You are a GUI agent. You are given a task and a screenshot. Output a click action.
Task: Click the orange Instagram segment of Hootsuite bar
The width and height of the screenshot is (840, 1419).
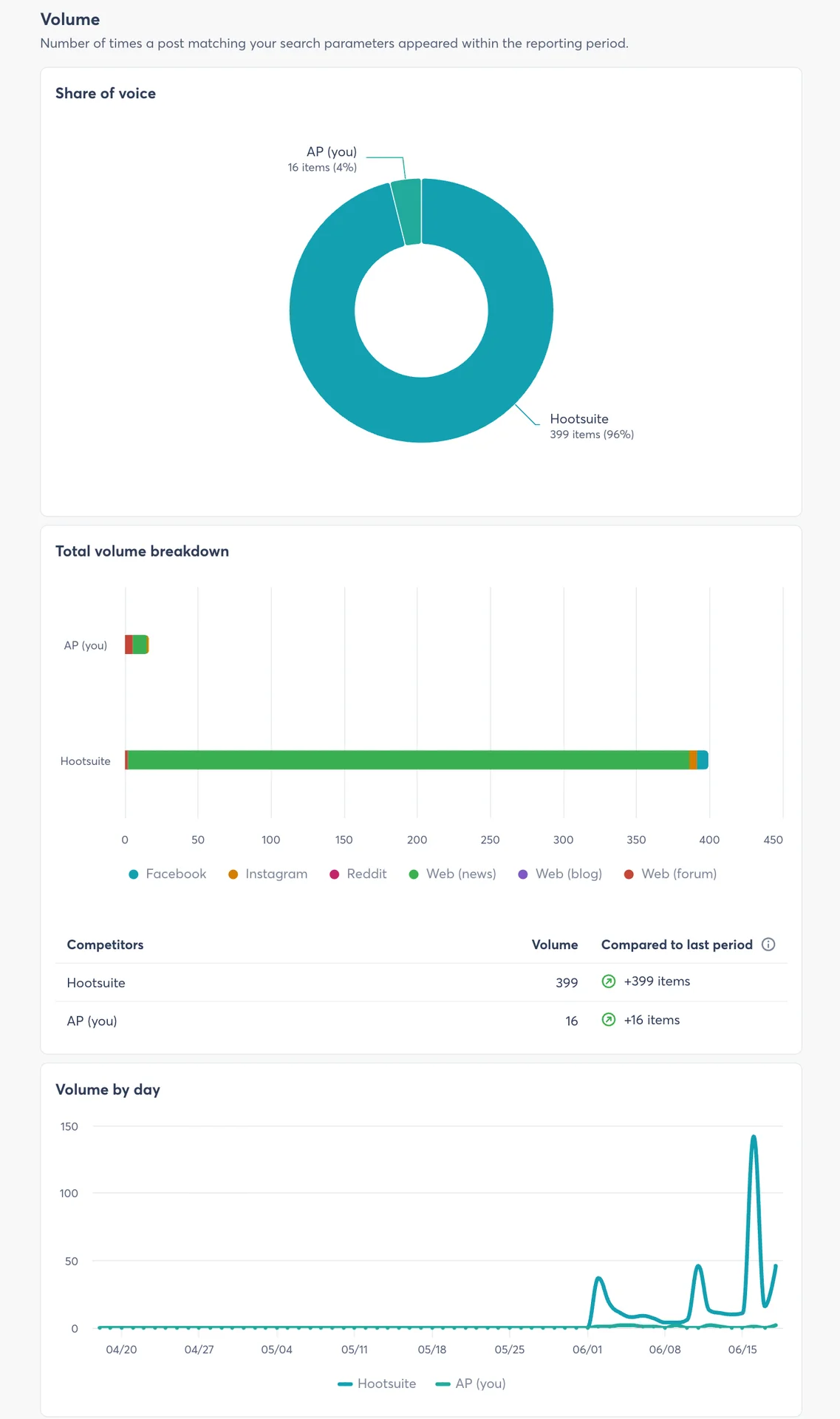click(x=693, y=760)
